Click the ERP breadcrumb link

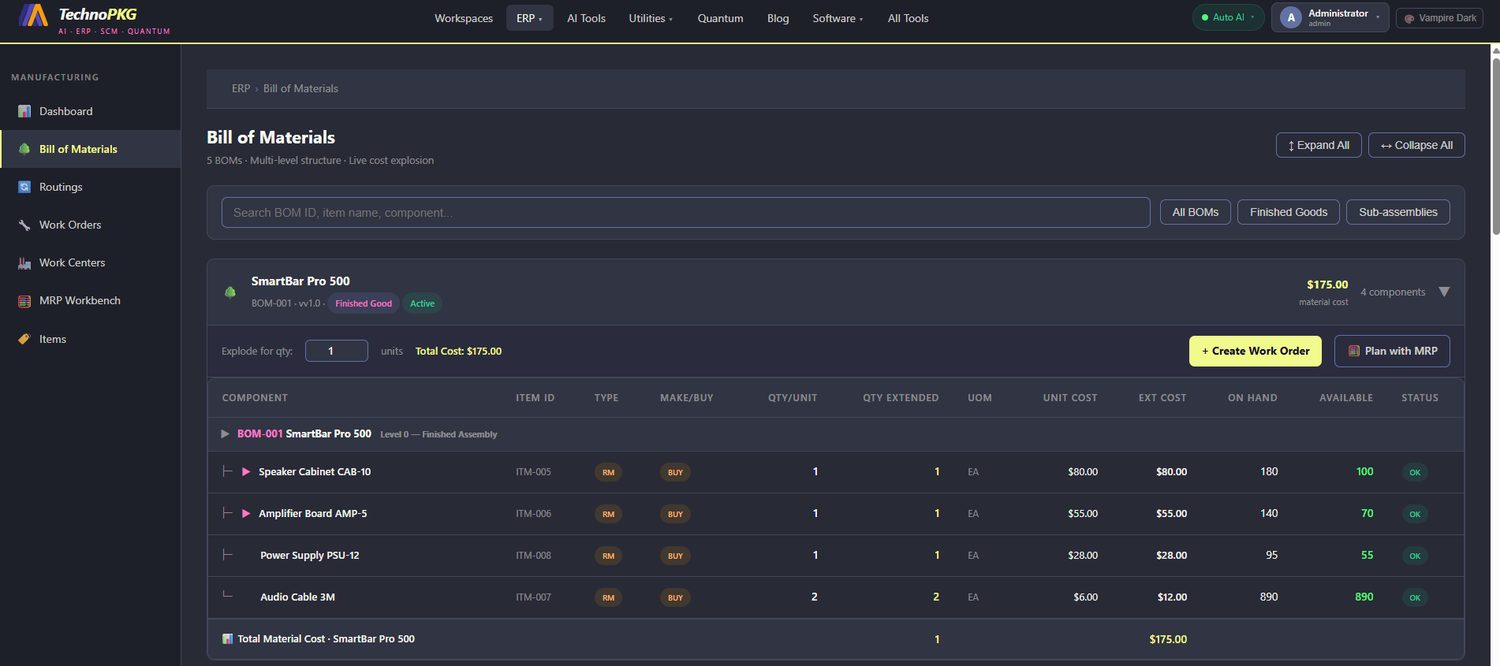coord(241,89)
